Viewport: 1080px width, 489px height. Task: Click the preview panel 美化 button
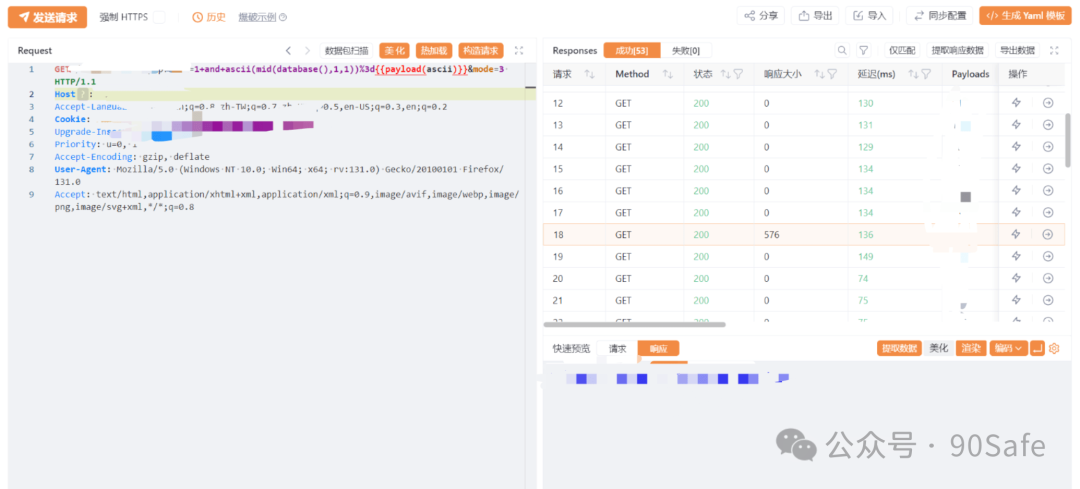[939, 348]
